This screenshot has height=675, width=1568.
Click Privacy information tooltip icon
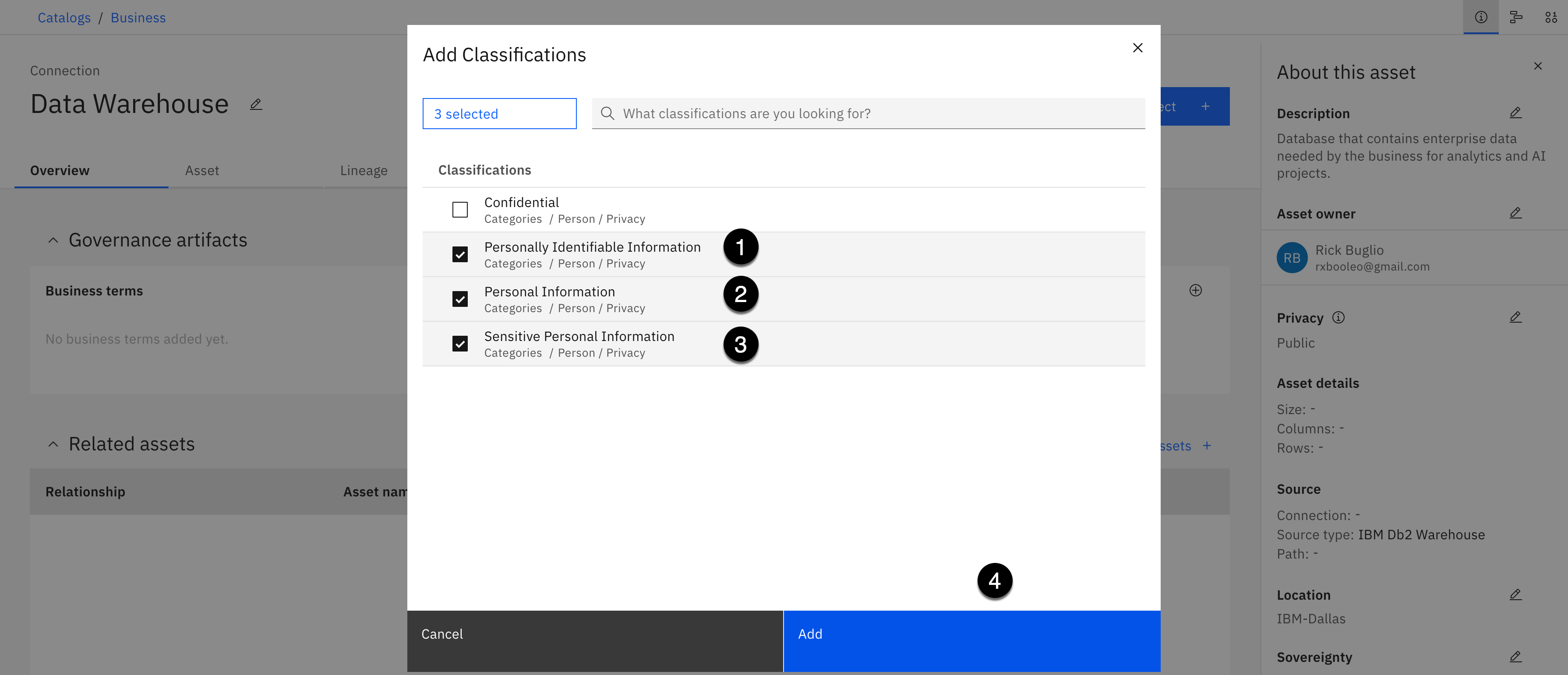coord(1338,317)
